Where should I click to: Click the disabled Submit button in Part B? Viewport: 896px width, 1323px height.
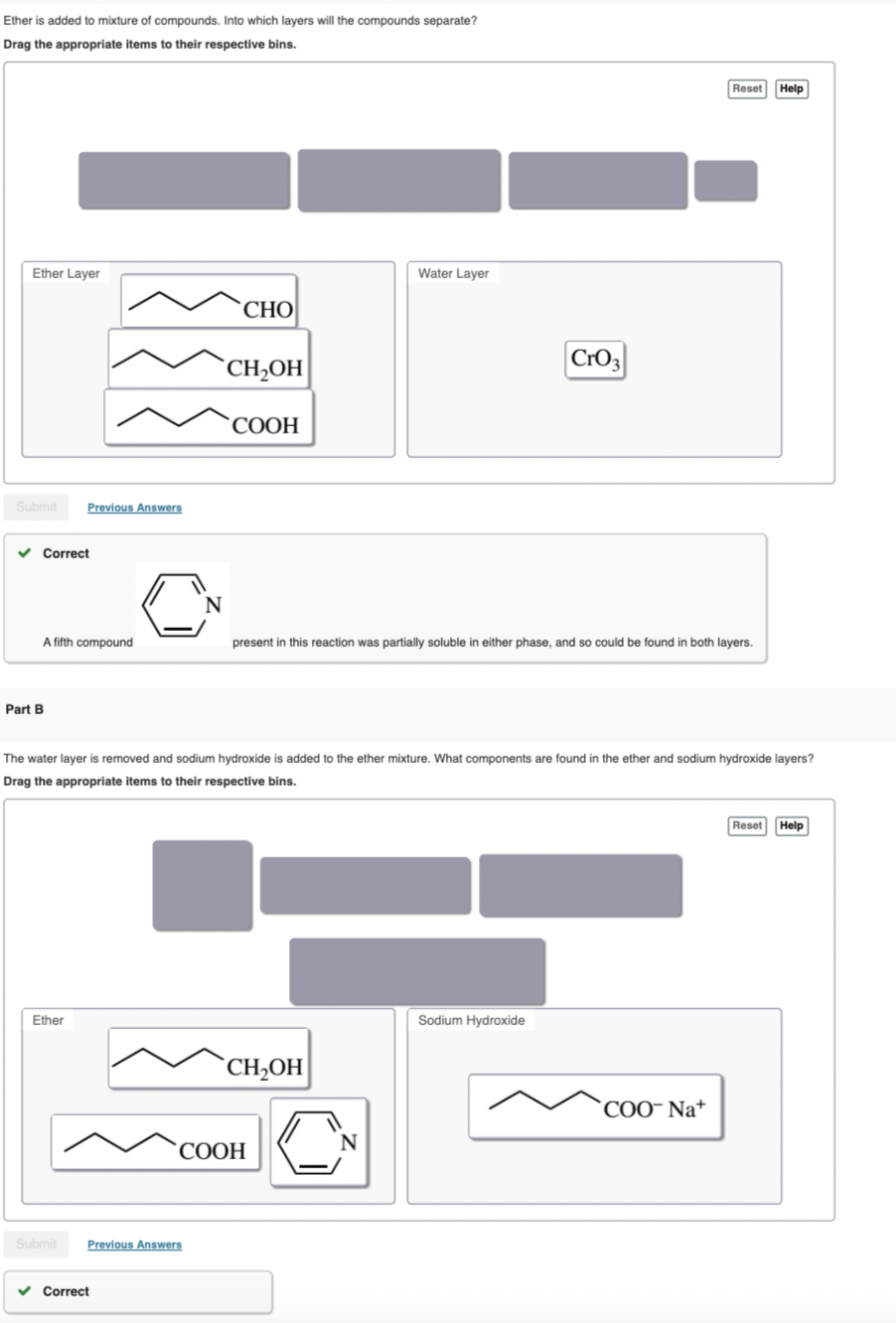36,1244
